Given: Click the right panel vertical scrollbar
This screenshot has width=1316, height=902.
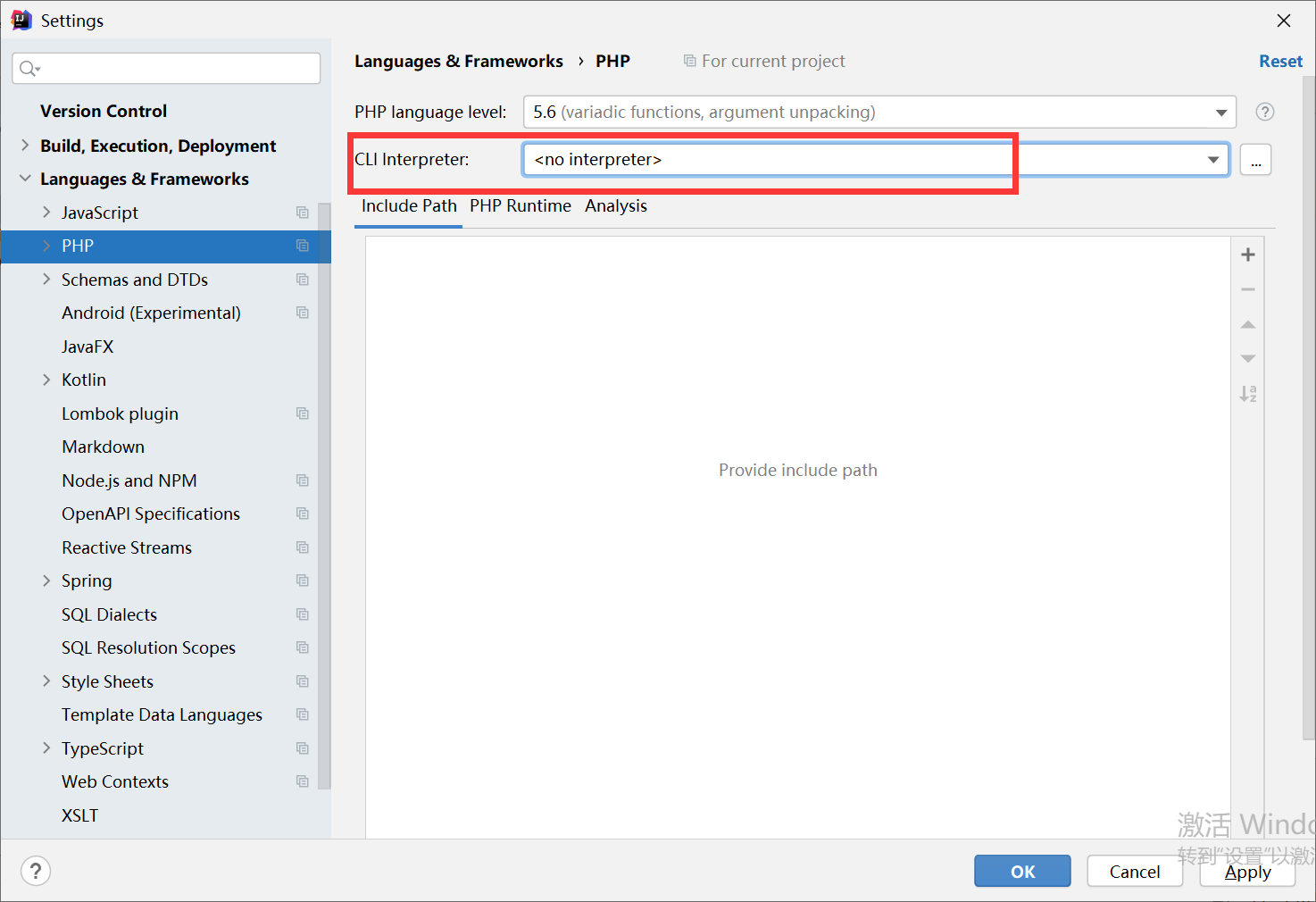Looking at the screenshot, I should tap(1309, 408).
